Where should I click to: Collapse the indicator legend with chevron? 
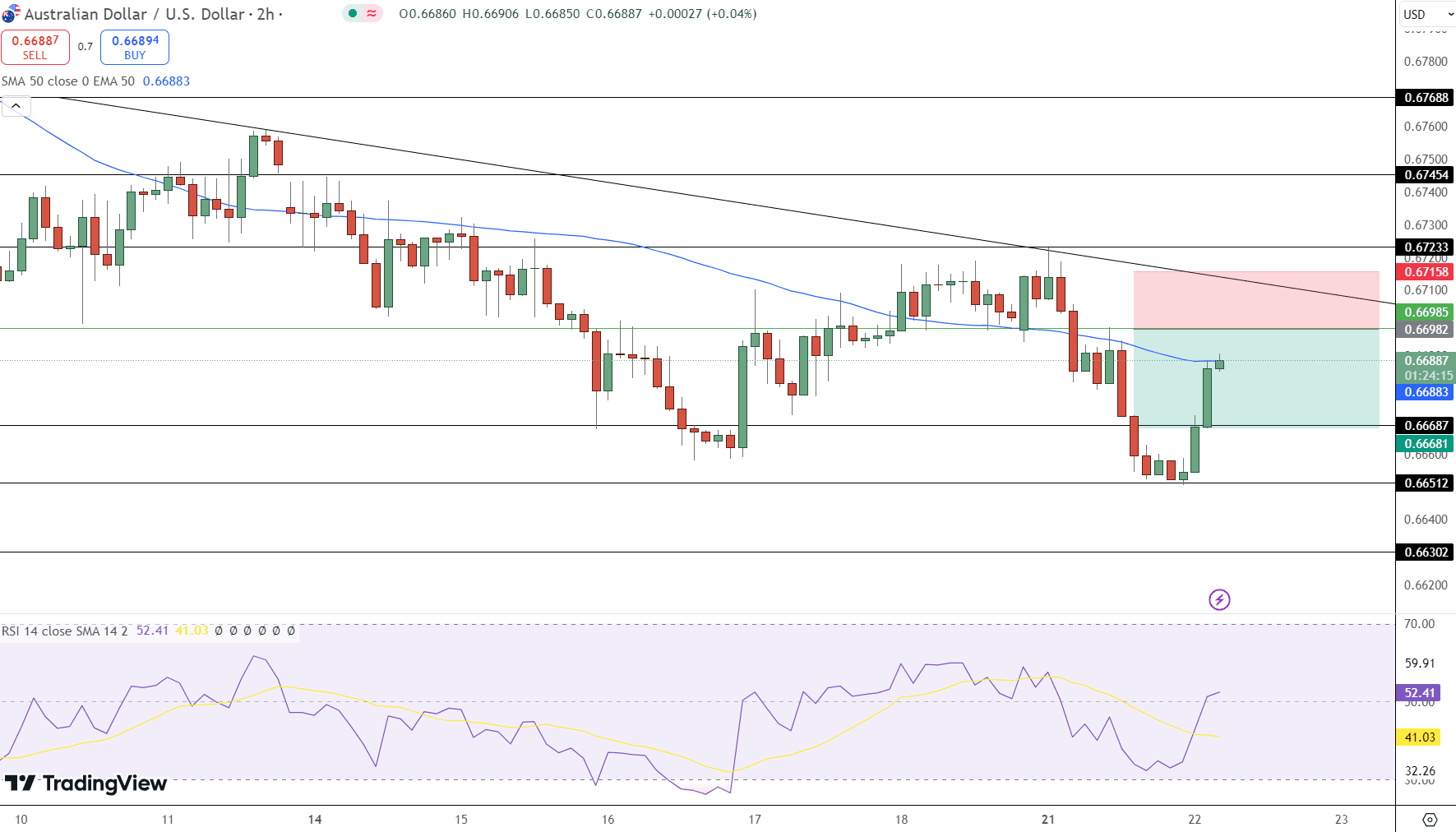[x=16, y=106]
